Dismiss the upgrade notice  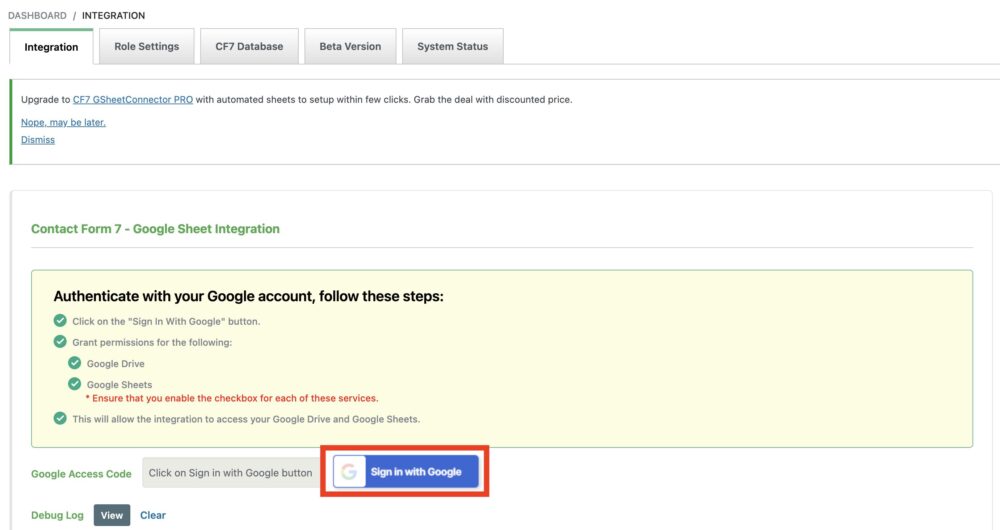(38, 140)
